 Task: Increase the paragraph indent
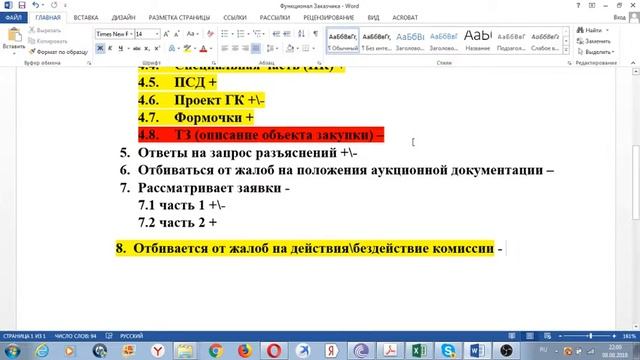[287, 34]
